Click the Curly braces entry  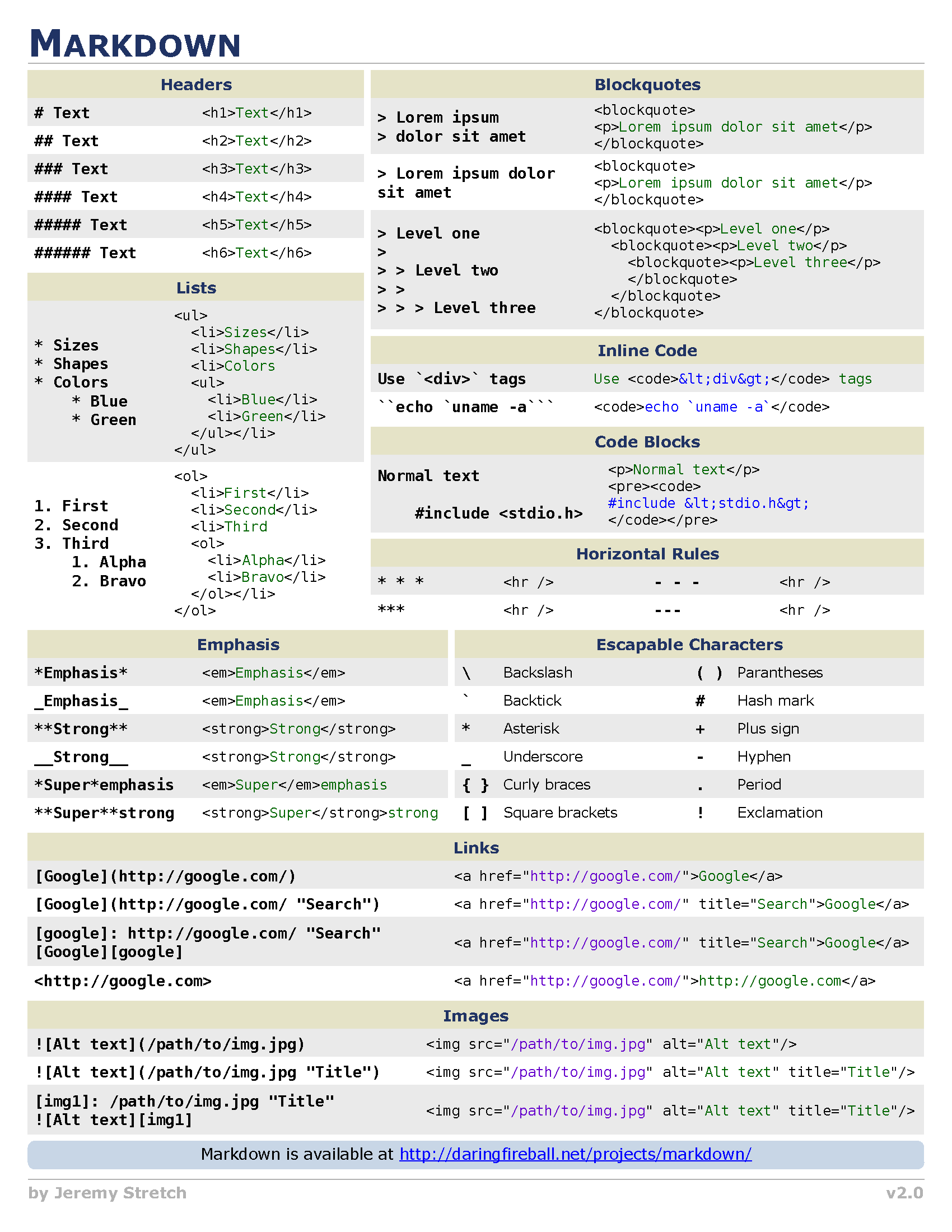[547, 785]
